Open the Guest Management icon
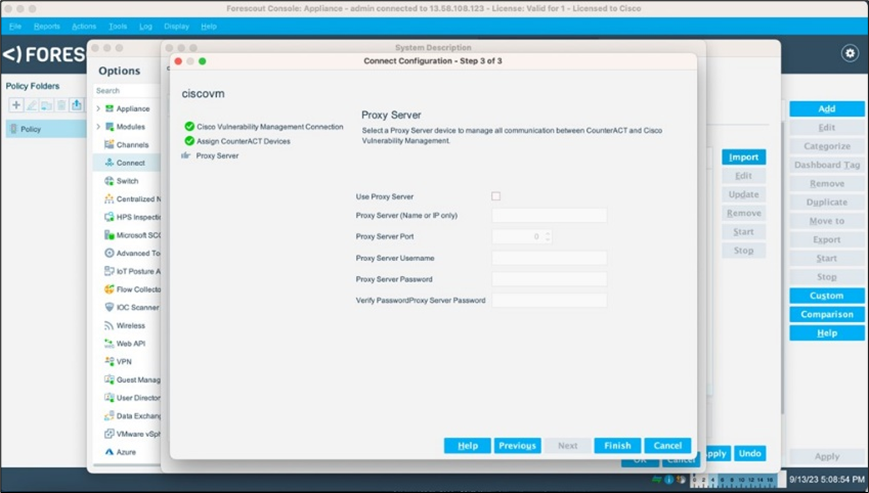Viewport: 869px width, 493px height. pyautogui.click(x=109, y=380)
